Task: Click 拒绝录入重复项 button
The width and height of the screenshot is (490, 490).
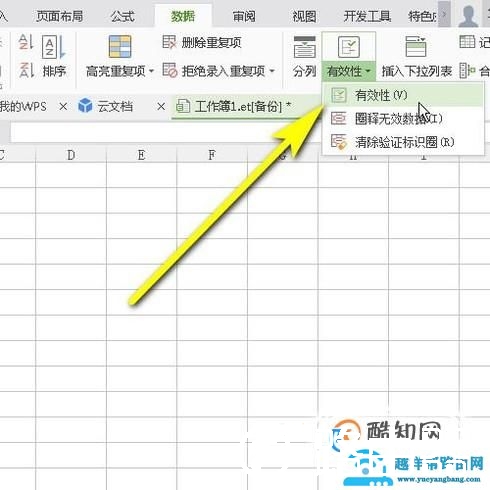Action: [214, 71]
